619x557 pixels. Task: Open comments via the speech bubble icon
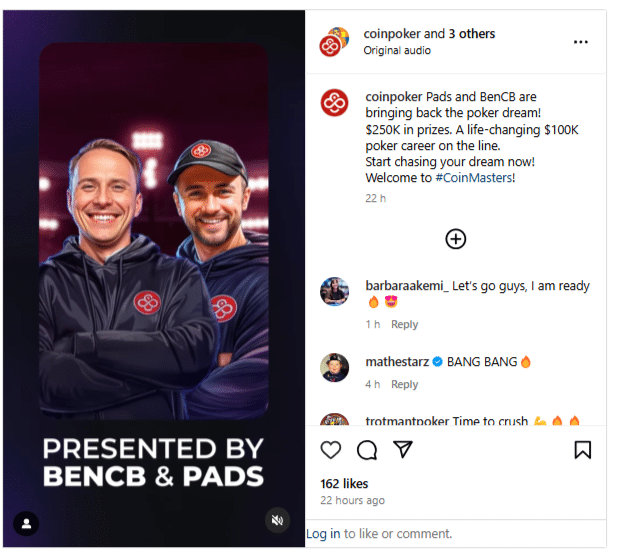[x=367, y=450]
